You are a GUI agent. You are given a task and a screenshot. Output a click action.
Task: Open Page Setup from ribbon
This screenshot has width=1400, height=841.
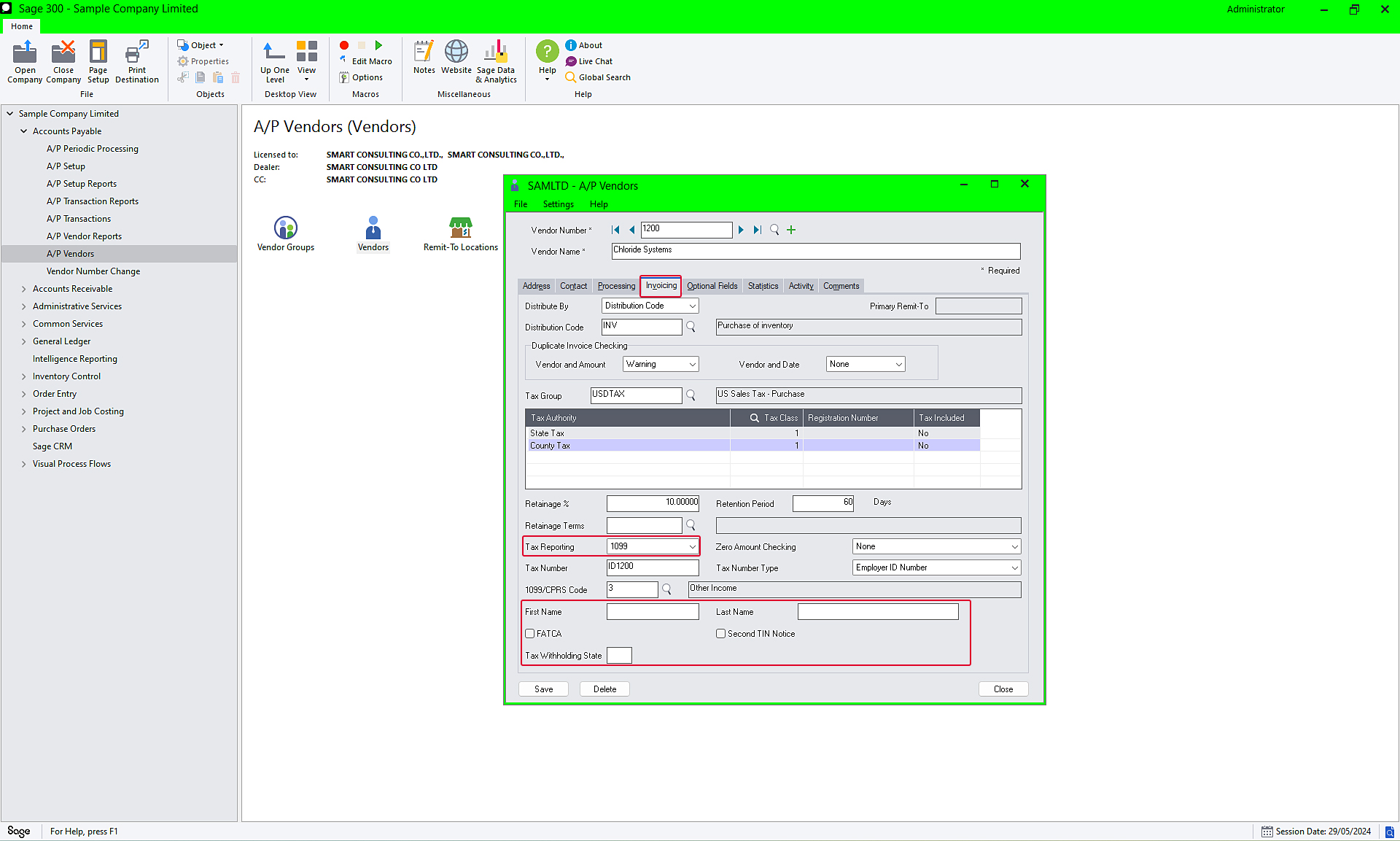98,61
